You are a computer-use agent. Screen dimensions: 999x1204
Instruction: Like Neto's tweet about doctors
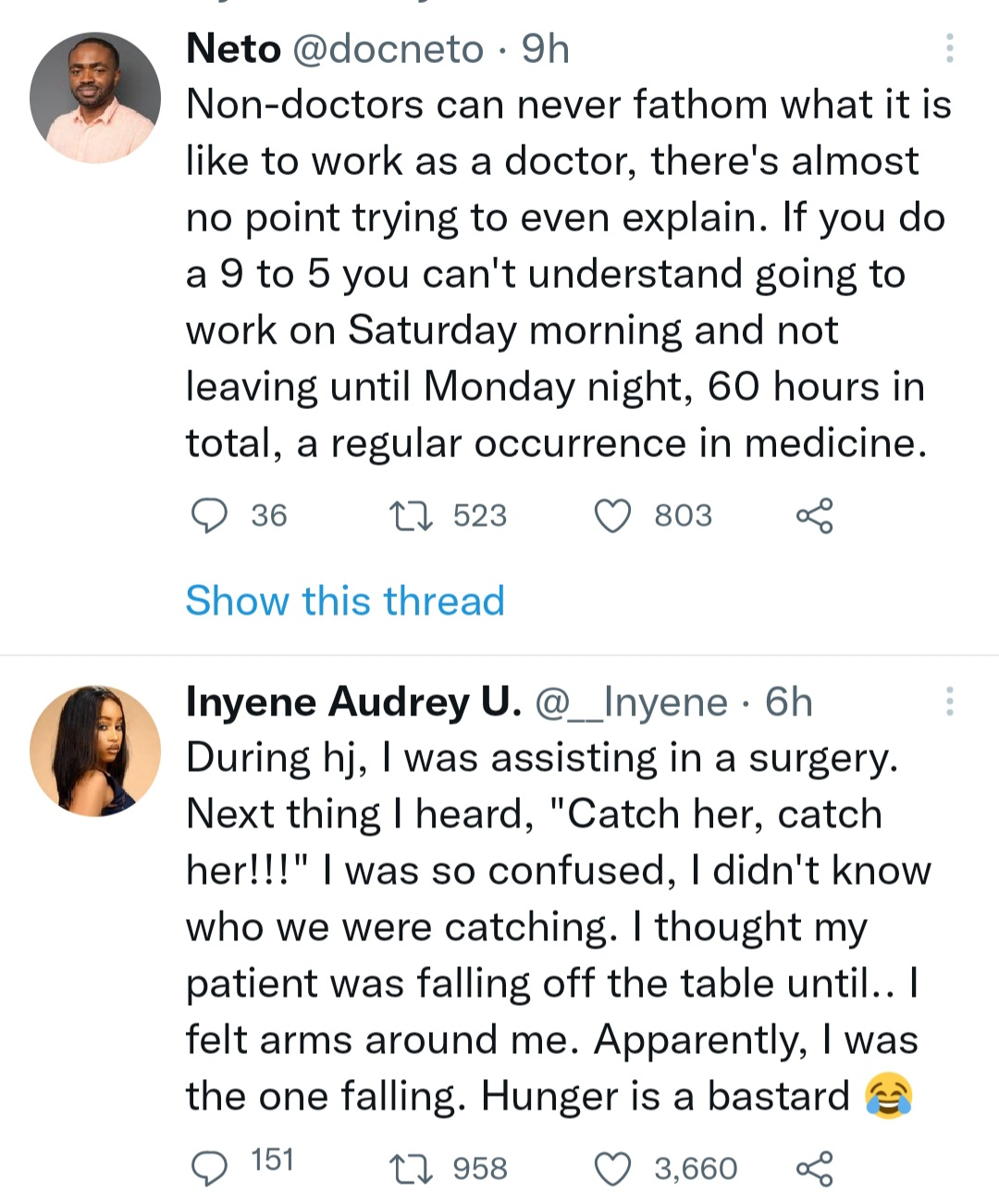(x=611, y=515)
